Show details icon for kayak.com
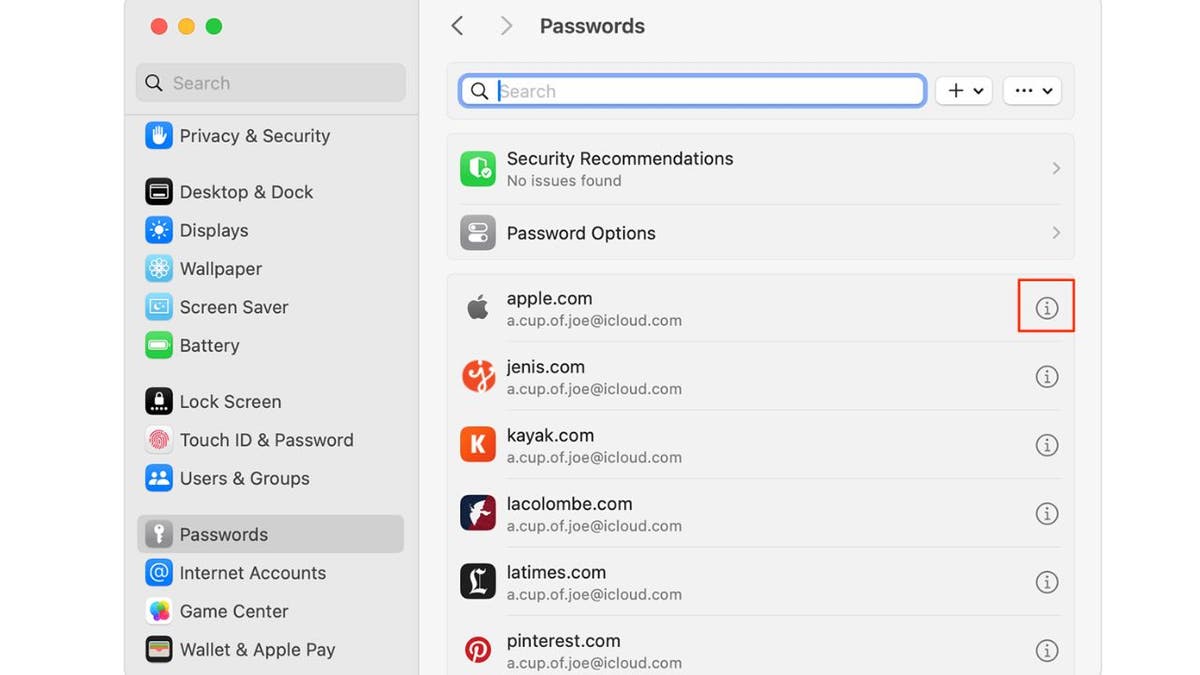1200x675 pixels. tap(1046, 445)
